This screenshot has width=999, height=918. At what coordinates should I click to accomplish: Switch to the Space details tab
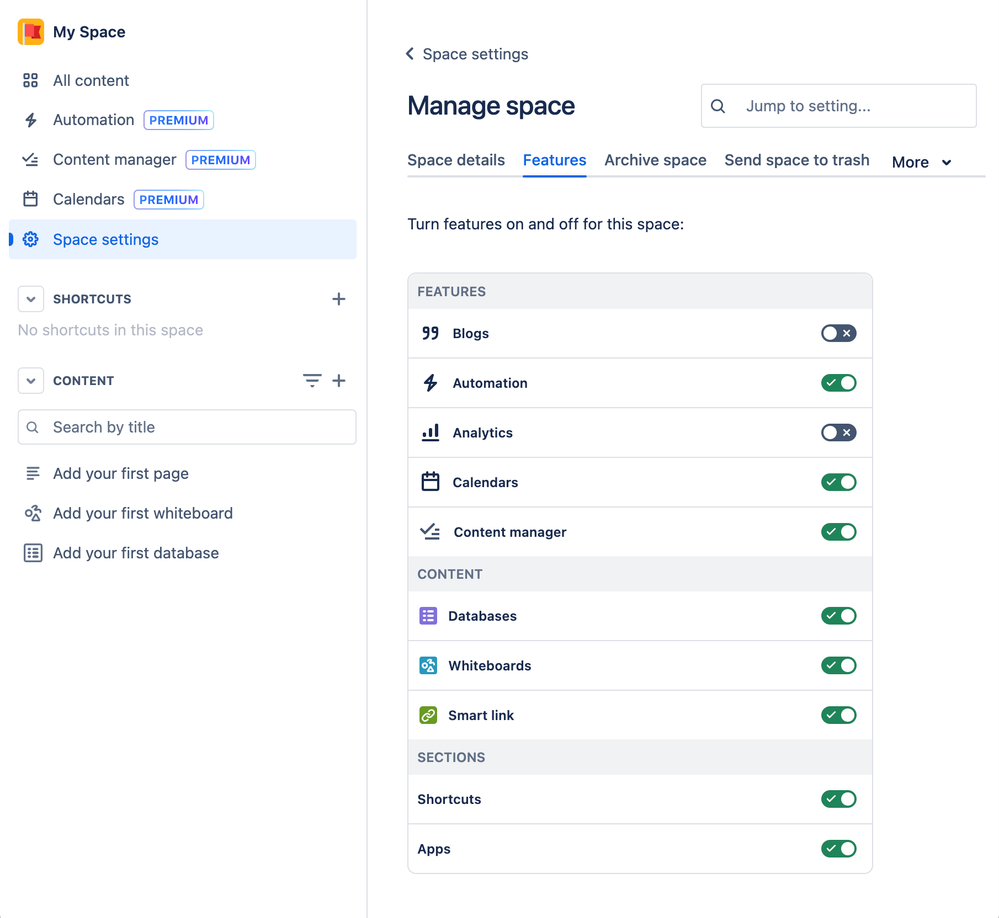456,160
